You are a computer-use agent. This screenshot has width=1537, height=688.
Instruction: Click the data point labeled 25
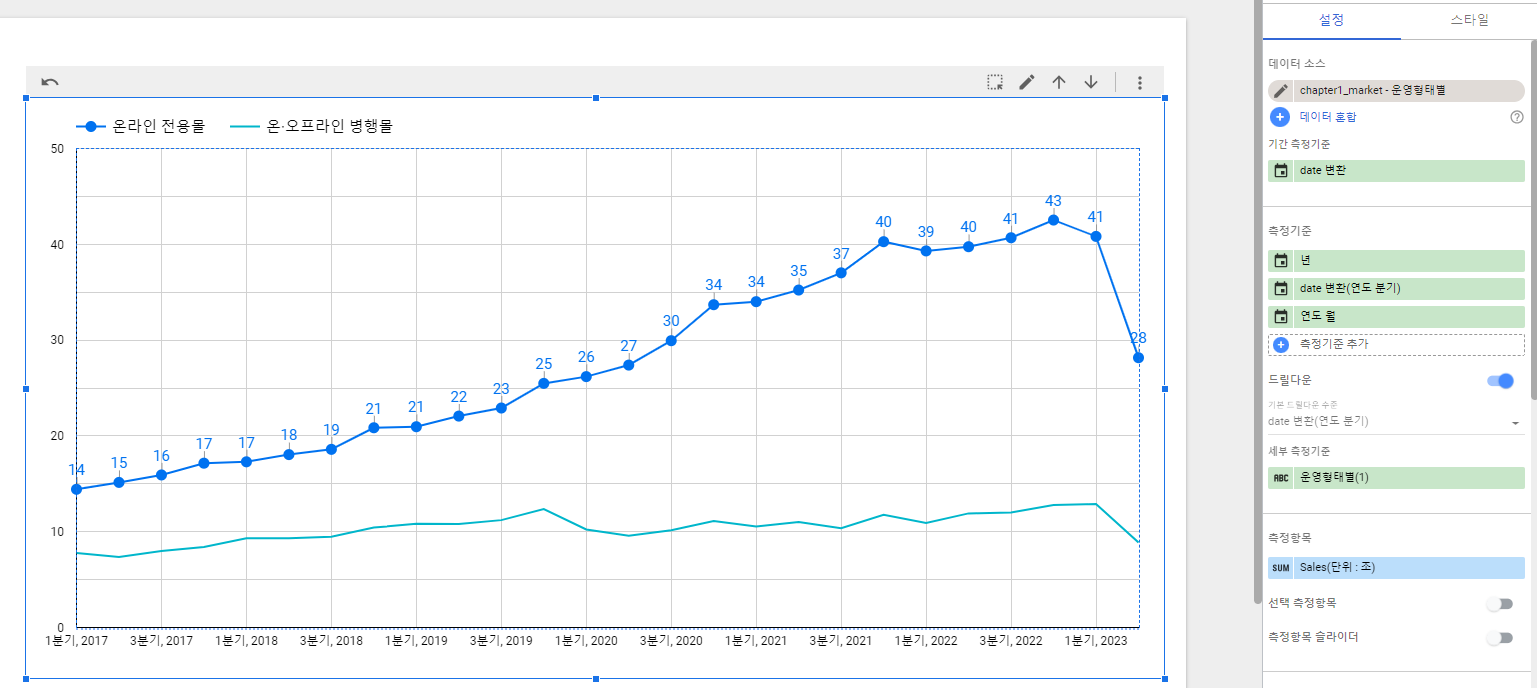544,383
